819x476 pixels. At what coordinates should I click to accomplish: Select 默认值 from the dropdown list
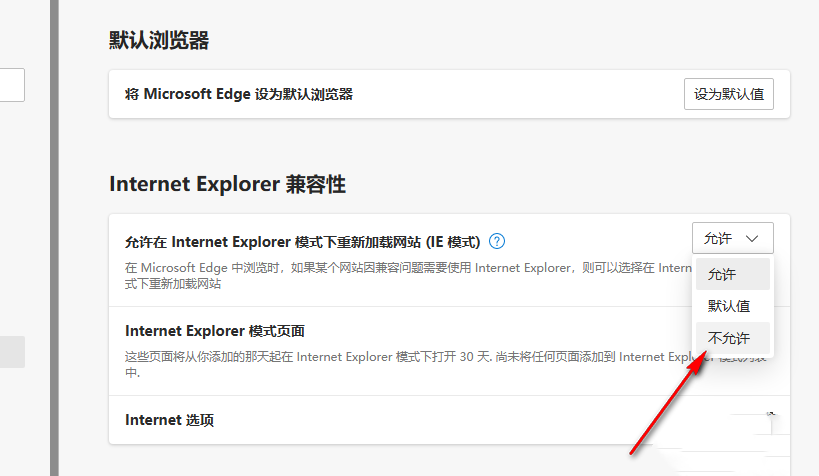pos(732,306)
